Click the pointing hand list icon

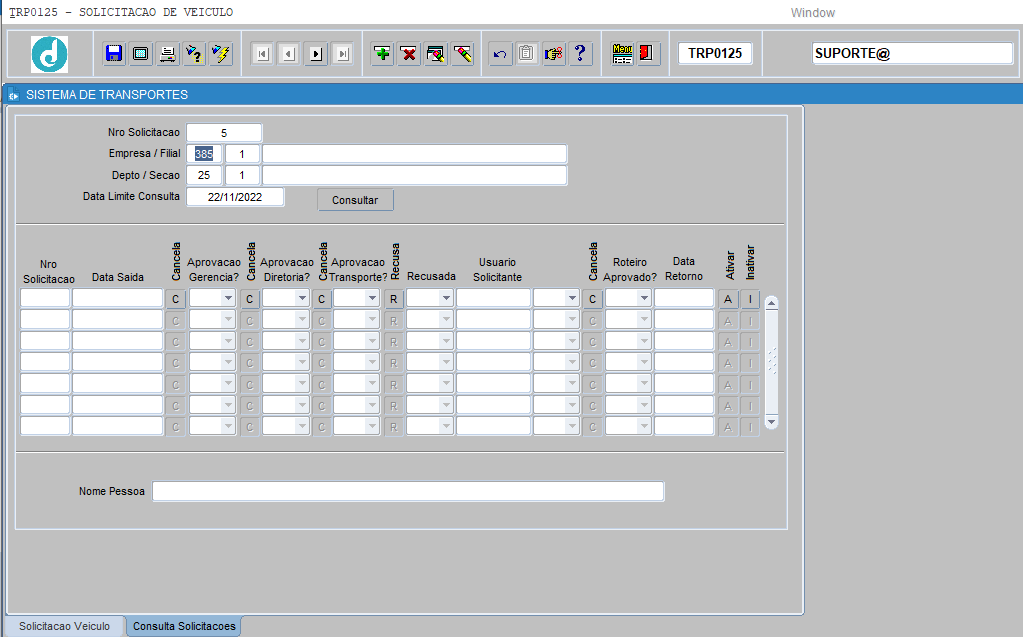tap(553, 54)
